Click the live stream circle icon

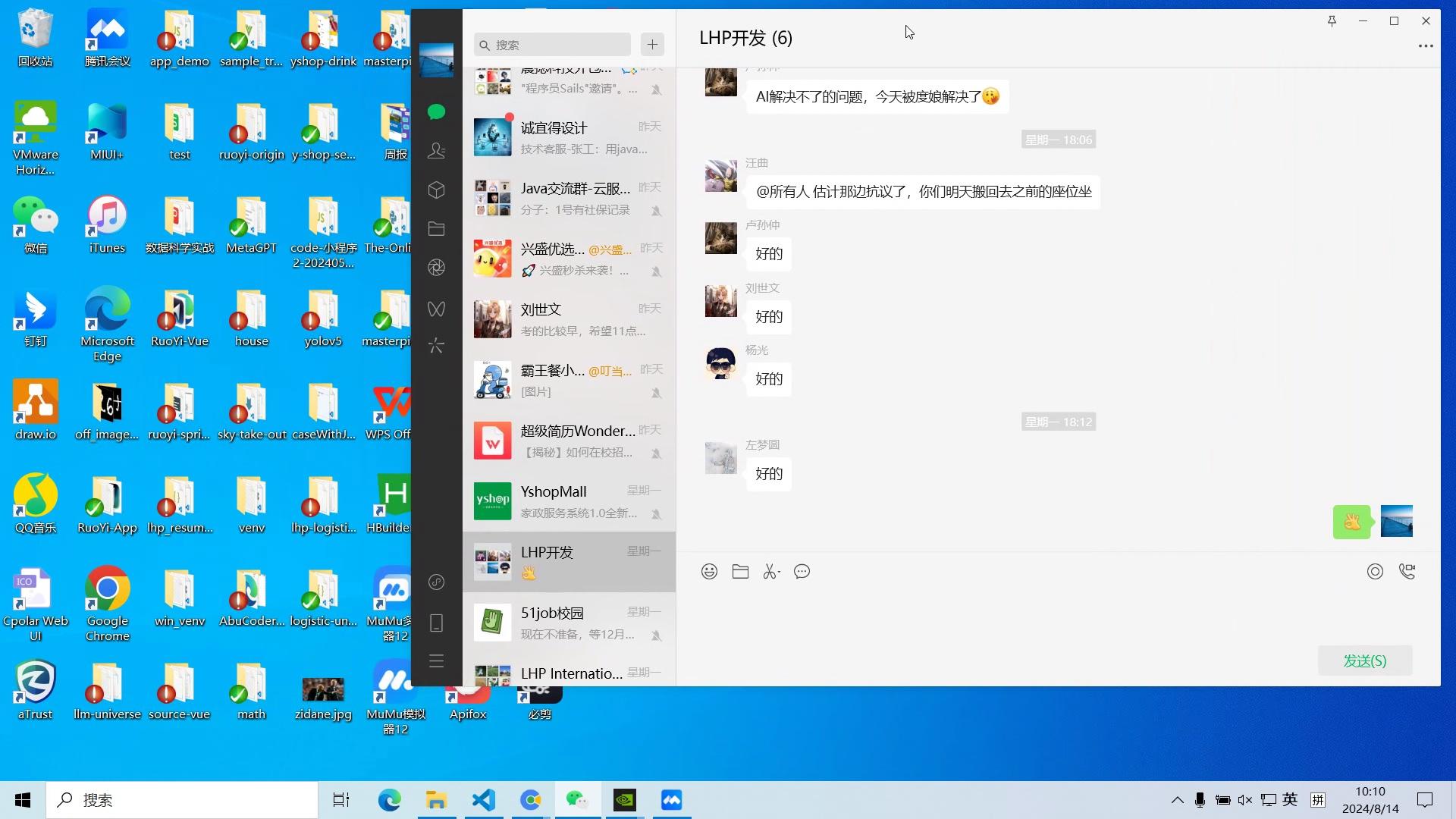1375,572
